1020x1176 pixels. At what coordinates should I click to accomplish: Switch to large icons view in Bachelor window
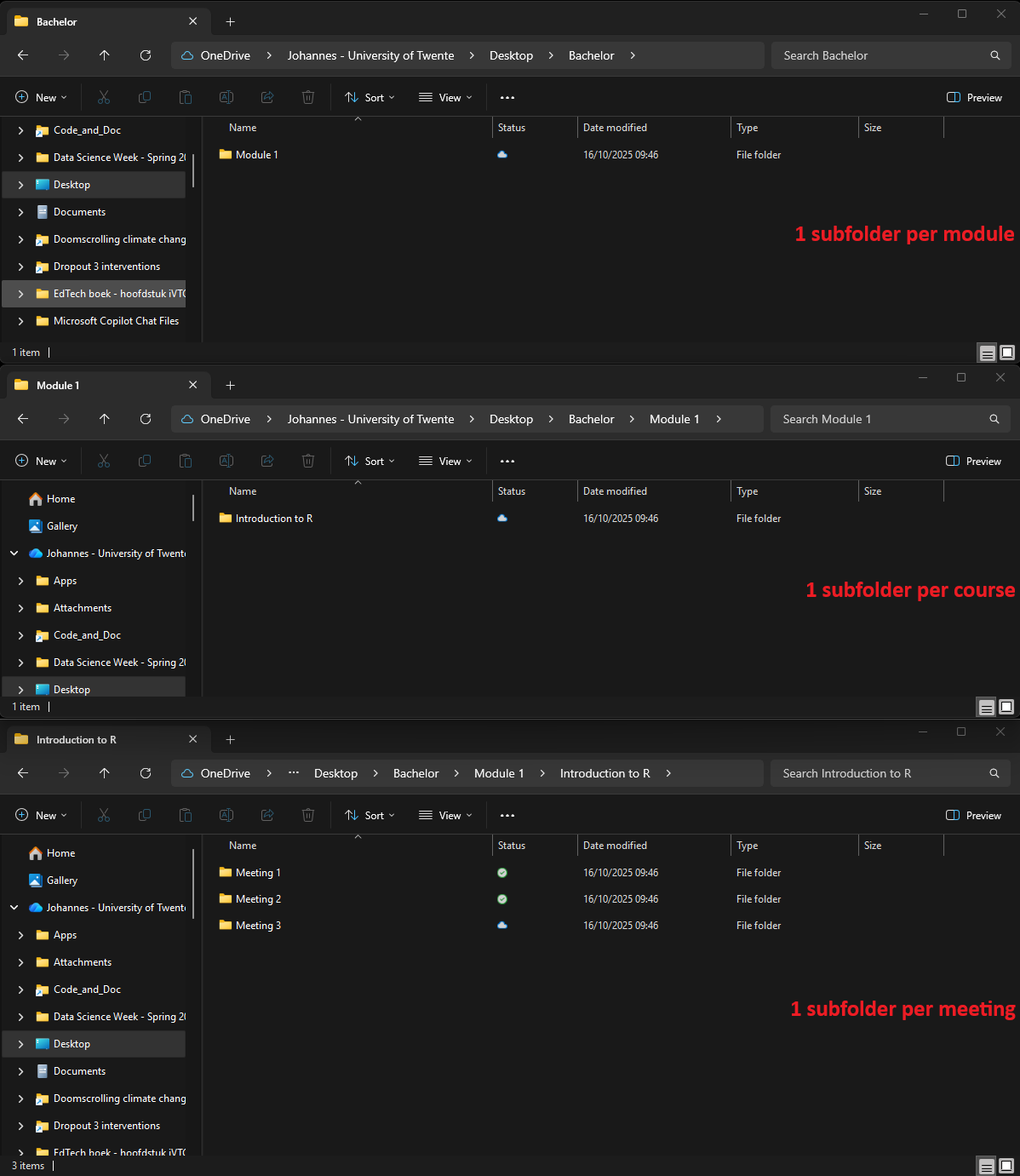tap(1007, 353)
